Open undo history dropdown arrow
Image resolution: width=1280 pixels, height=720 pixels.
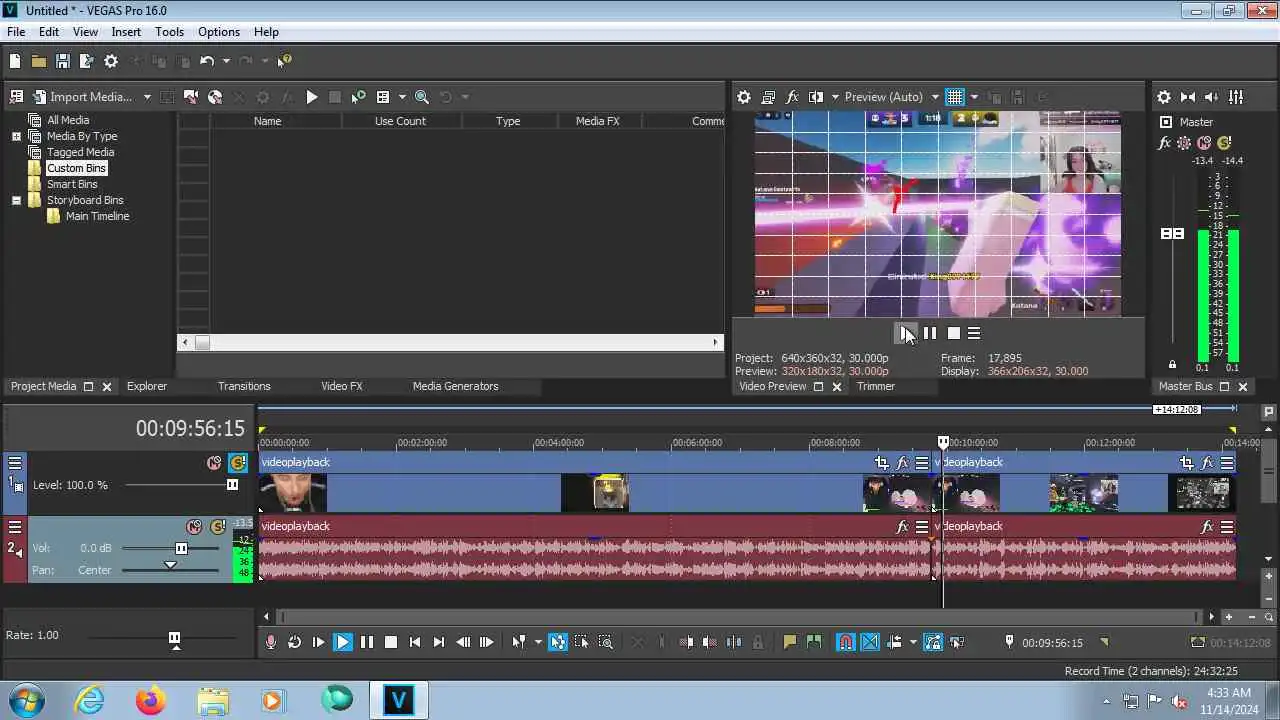(x=226, y=61)
